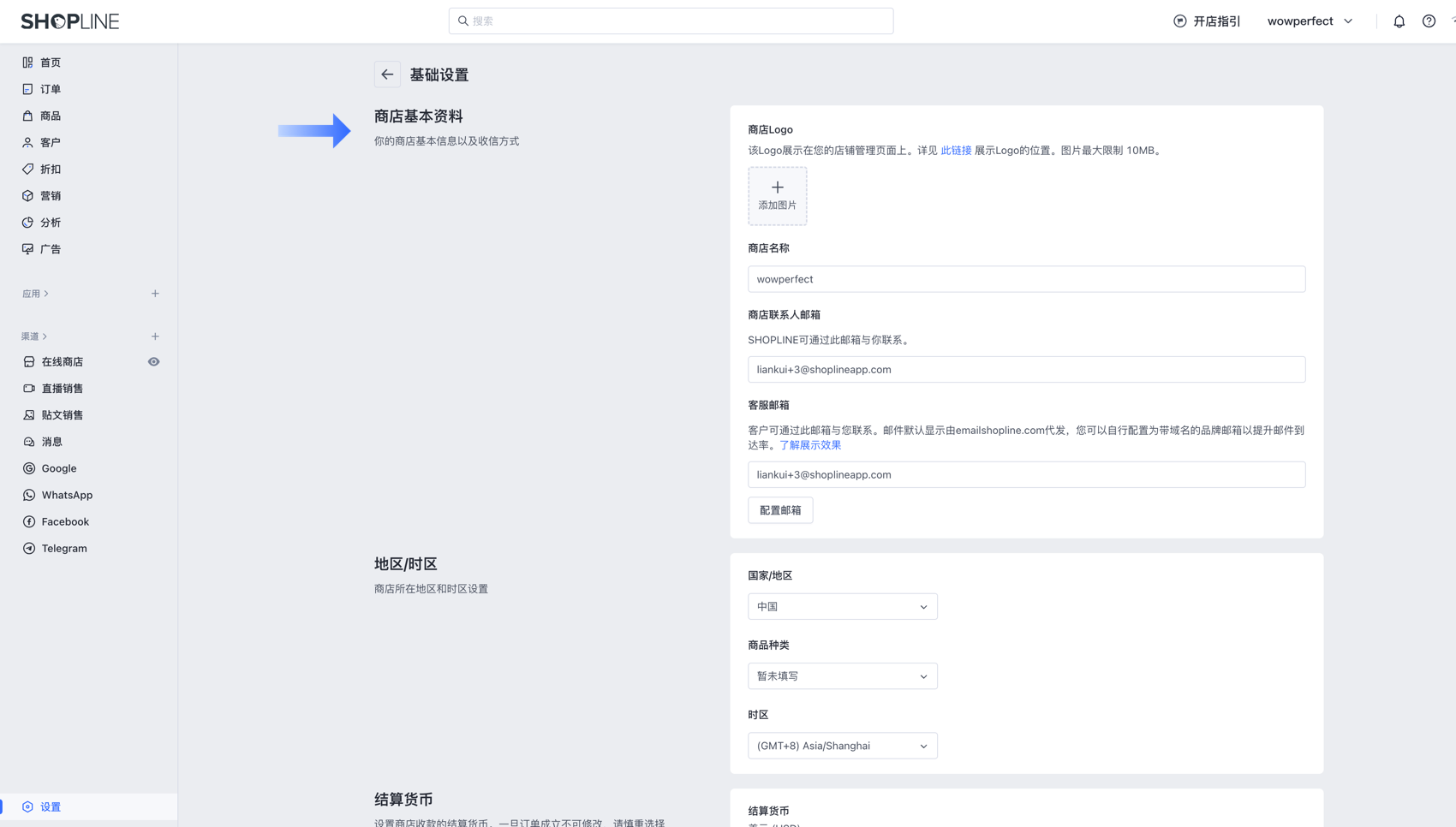Image resolution: width=1456 pixels, height=827 pixels.
Task: Click the notification bell icon
Action: pos(1399,21)
